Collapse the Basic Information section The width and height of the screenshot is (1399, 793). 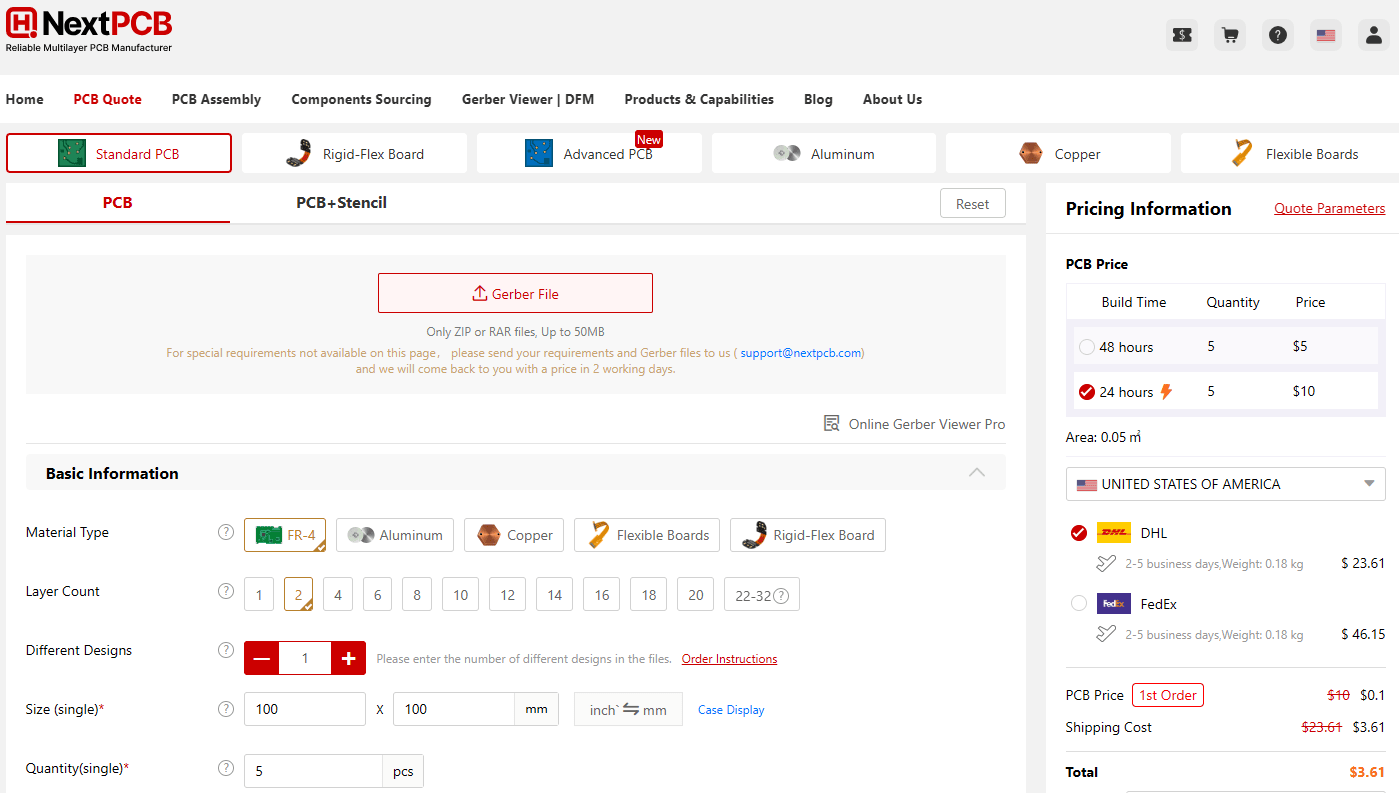[977, 473]
